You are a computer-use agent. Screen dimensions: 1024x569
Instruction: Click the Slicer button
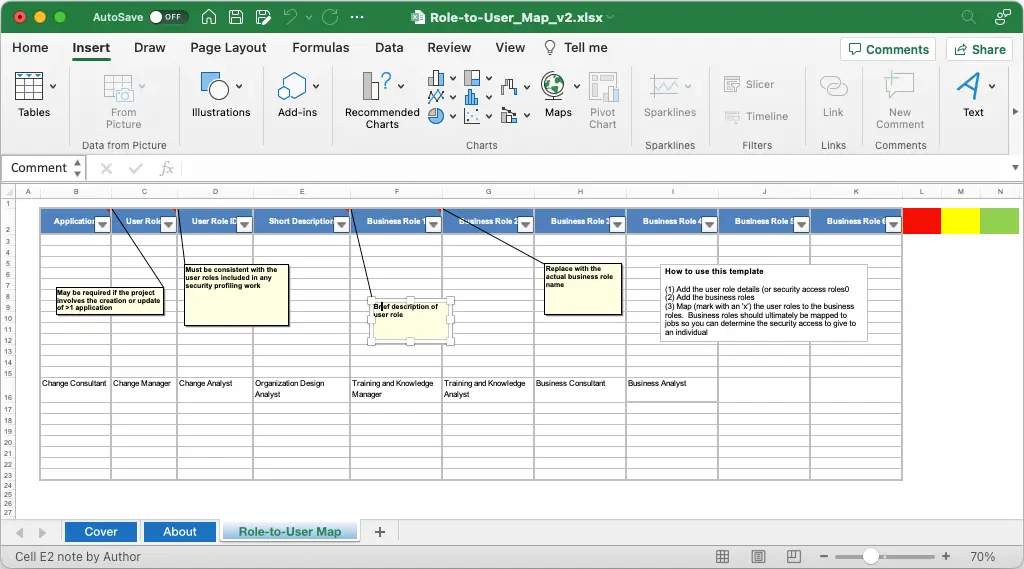(749, 84)
